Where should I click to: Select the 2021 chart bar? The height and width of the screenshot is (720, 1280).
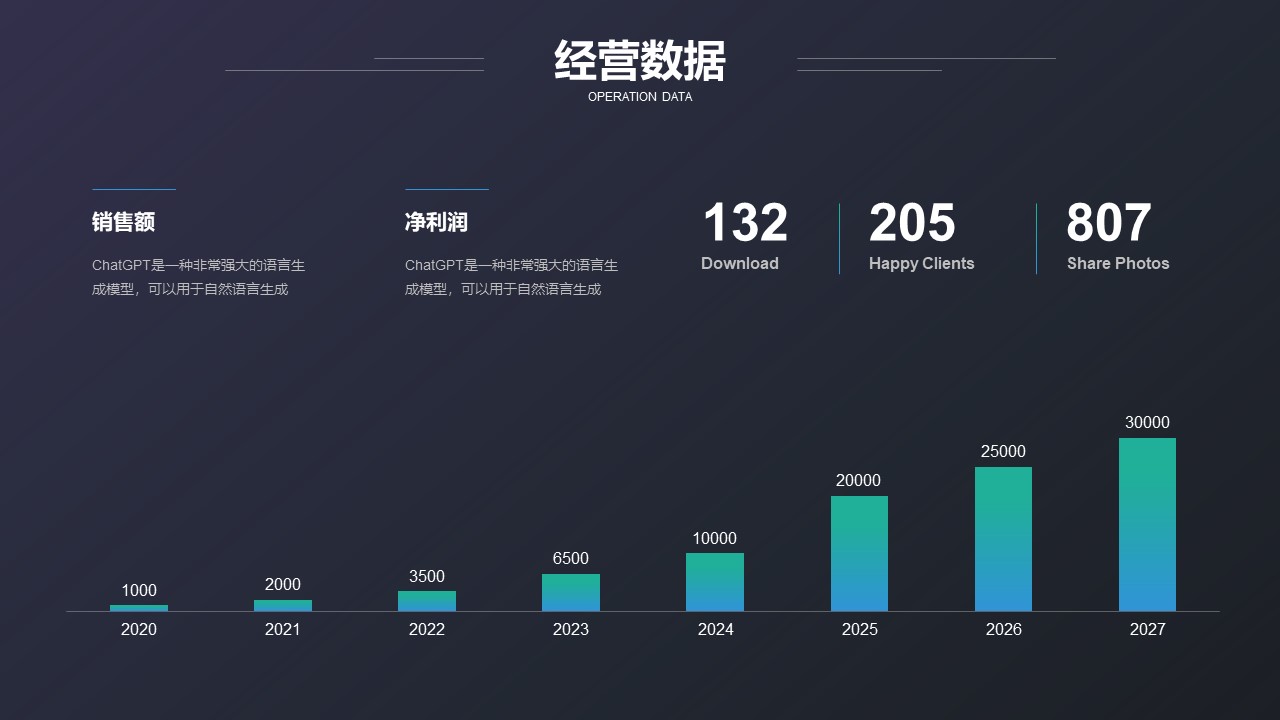click(x=283, y=605)
